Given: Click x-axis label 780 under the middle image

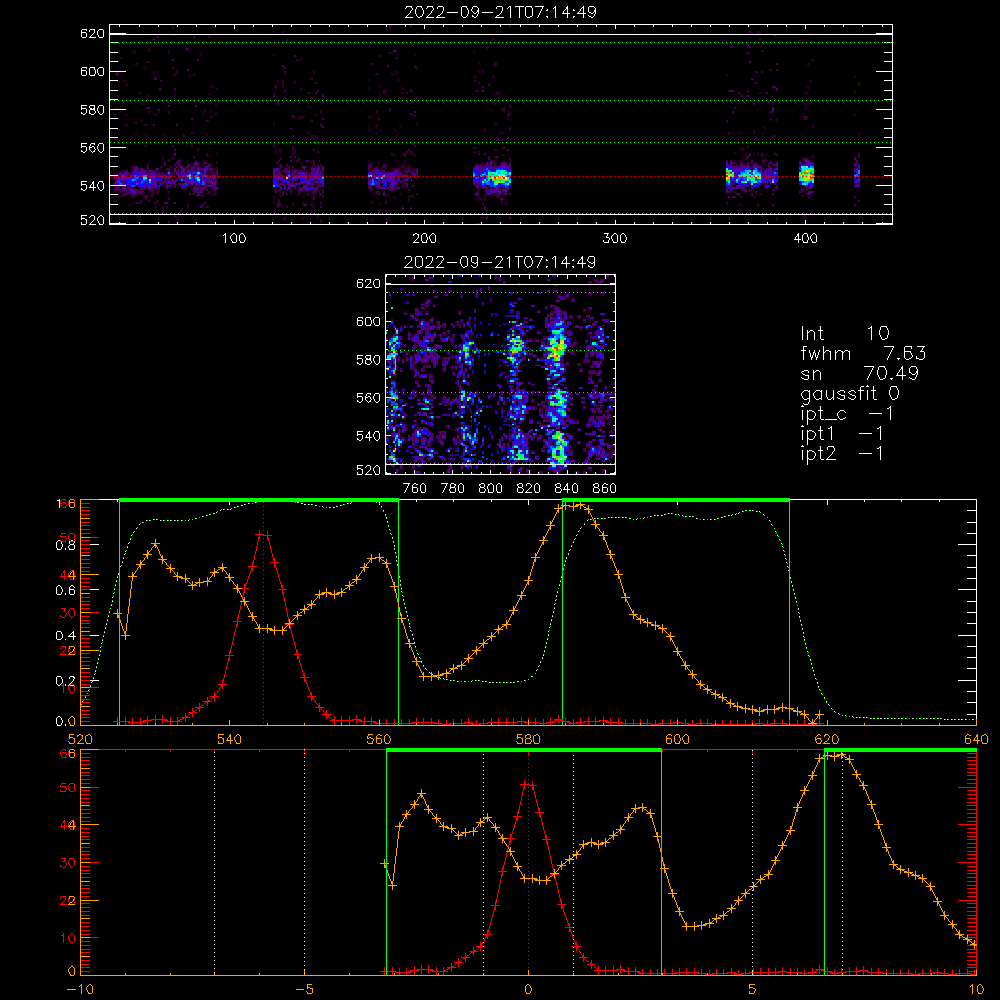Looking at the screenshot, I should click(x=453, y=489).
